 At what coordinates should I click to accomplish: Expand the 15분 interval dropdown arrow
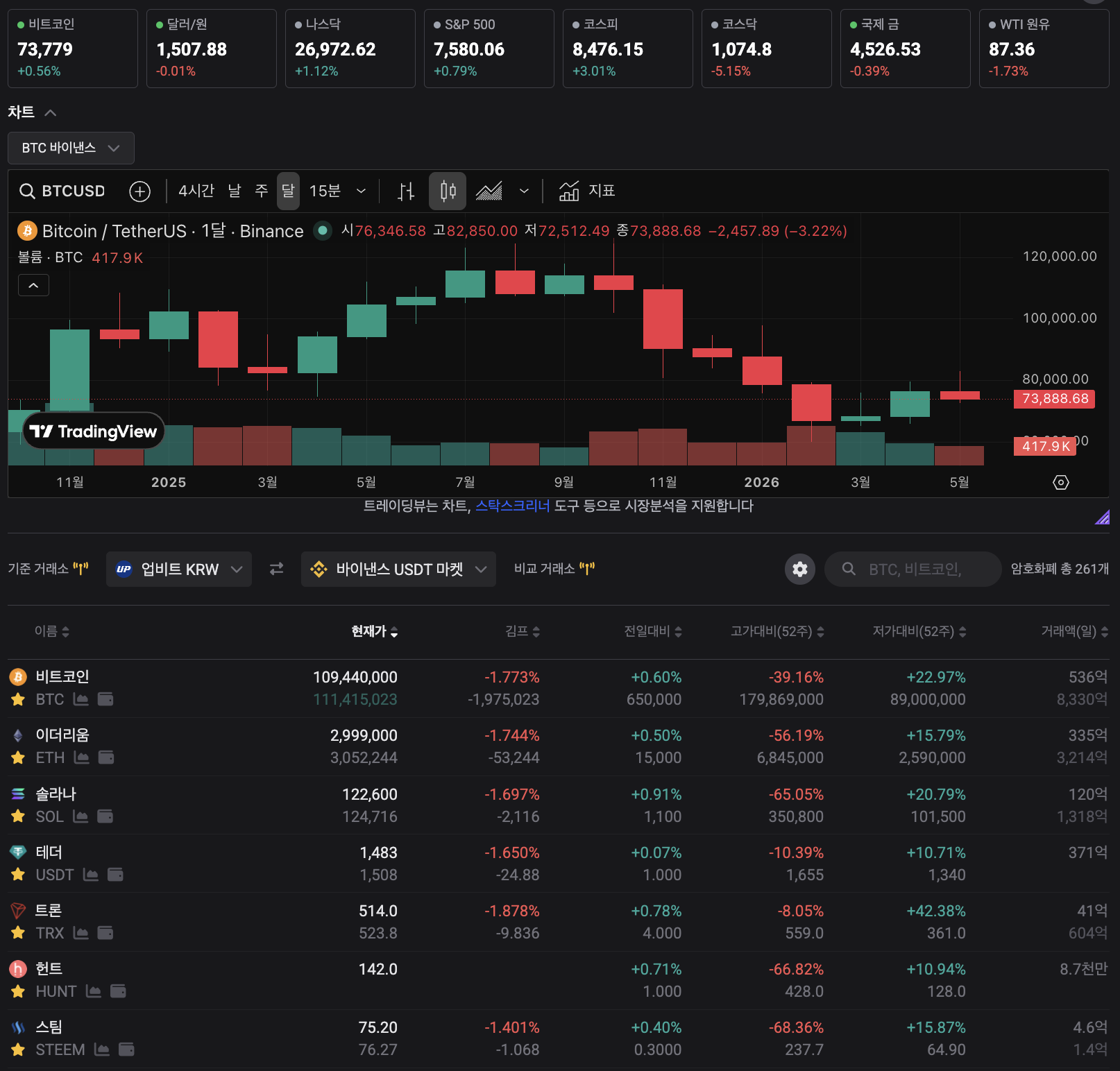click(x=361, y=191)
